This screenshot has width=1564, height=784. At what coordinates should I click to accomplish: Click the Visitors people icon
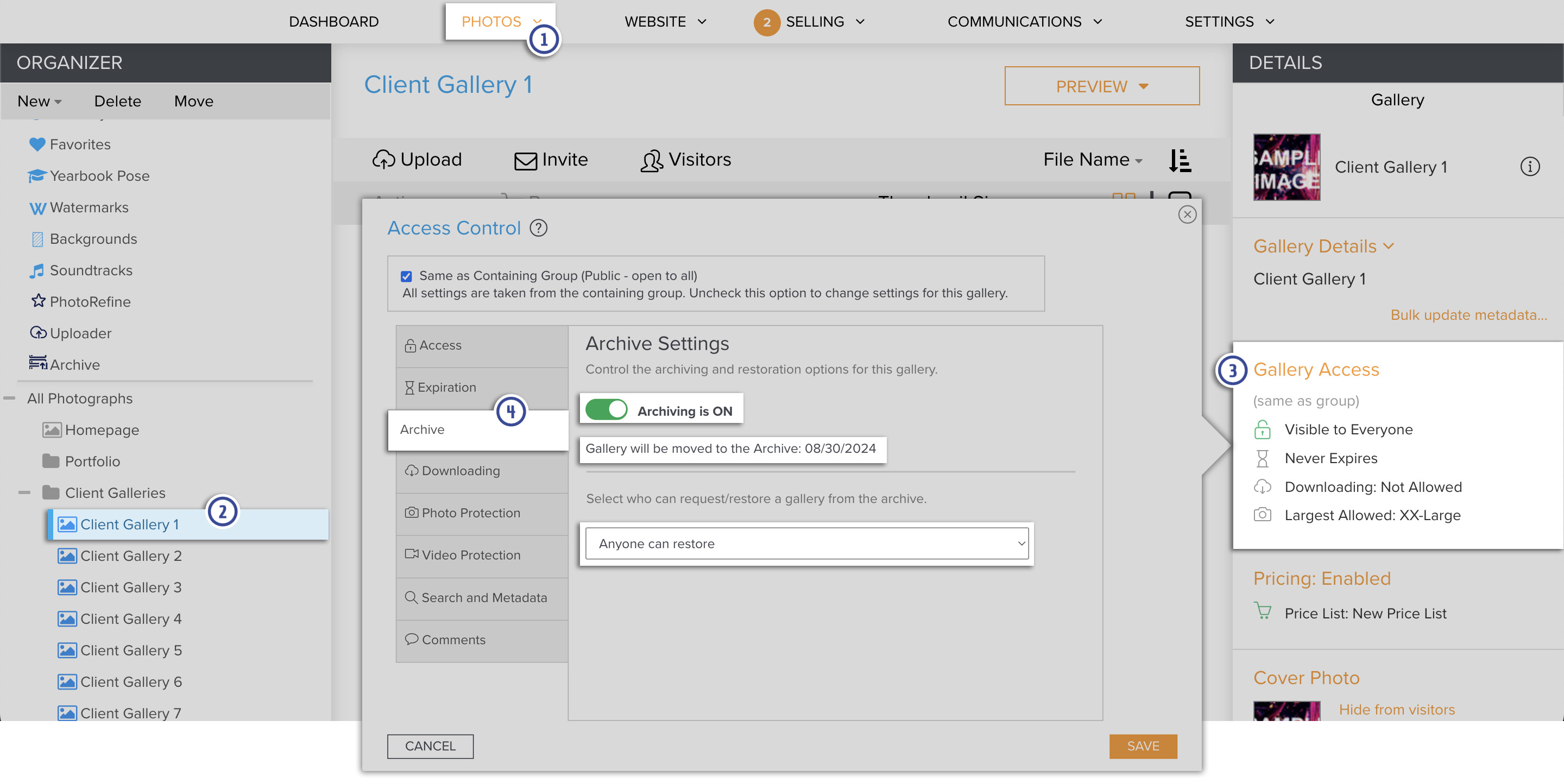click(652, 160)
